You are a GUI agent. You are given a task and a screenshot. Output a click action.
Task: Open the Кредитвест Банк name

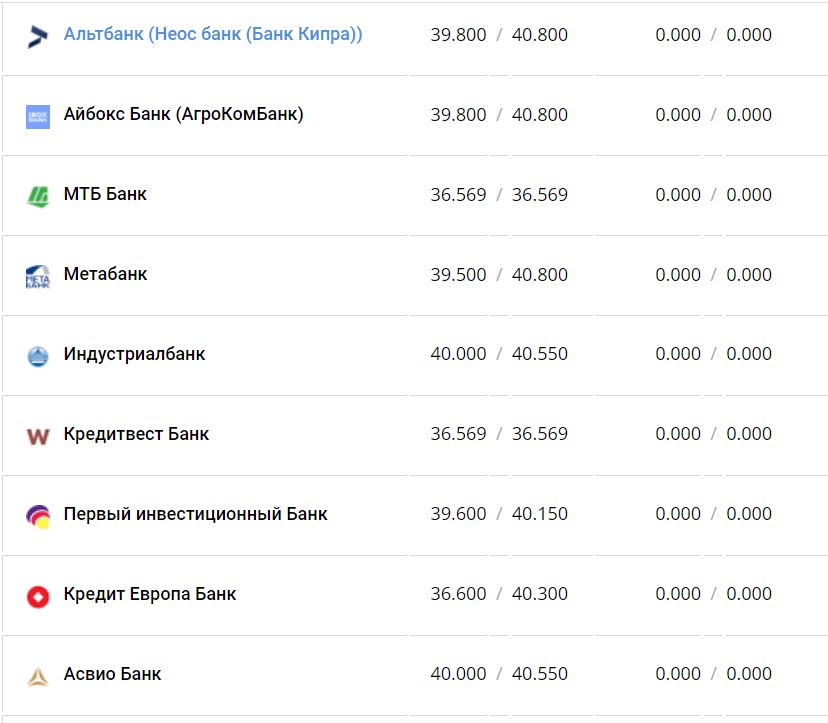click(x=136, y=434)
